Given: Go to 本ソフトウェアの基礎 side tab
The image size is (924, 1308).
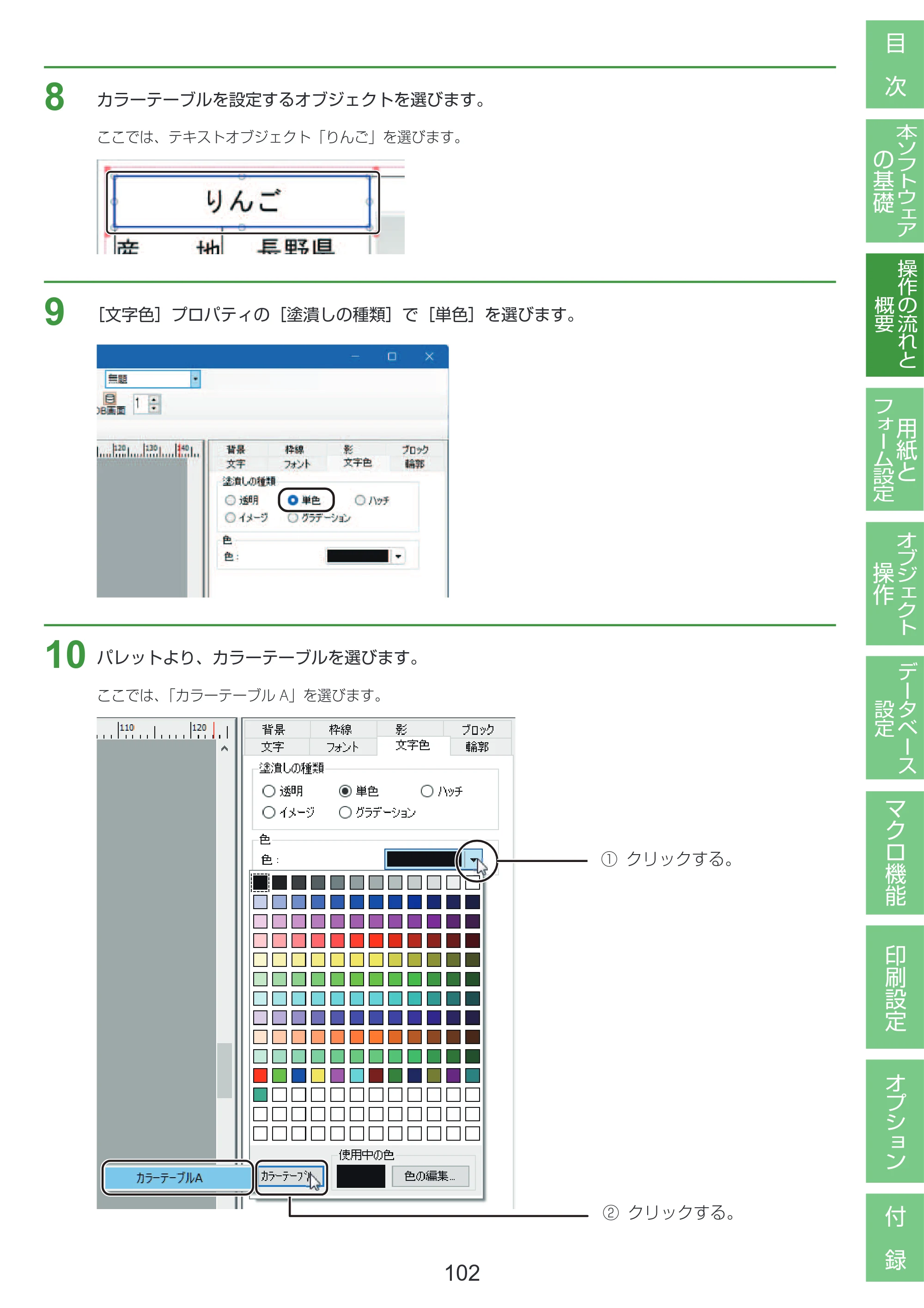Looking at the screenshot, I should click(x=895, y=181).
